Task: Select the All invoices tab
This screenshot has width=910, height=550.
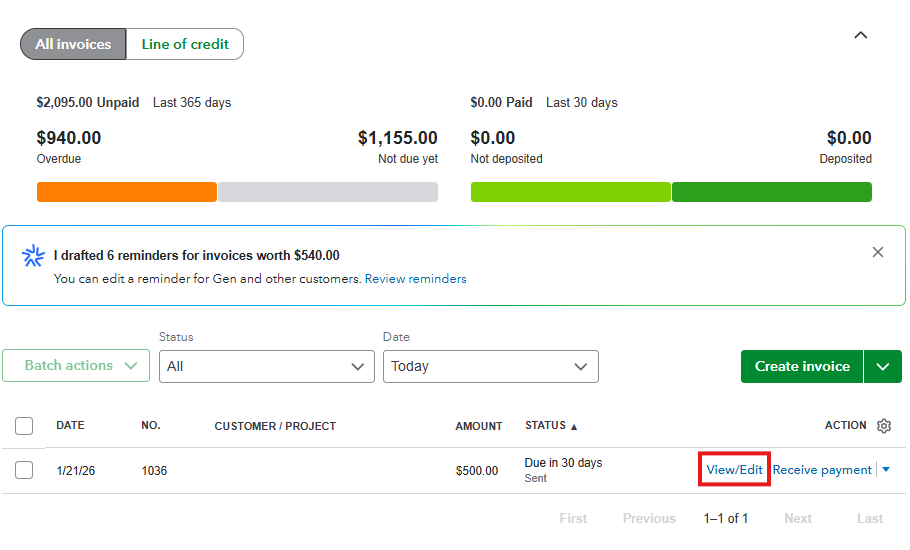Action: pyautogui.click(x=73, y=44)
